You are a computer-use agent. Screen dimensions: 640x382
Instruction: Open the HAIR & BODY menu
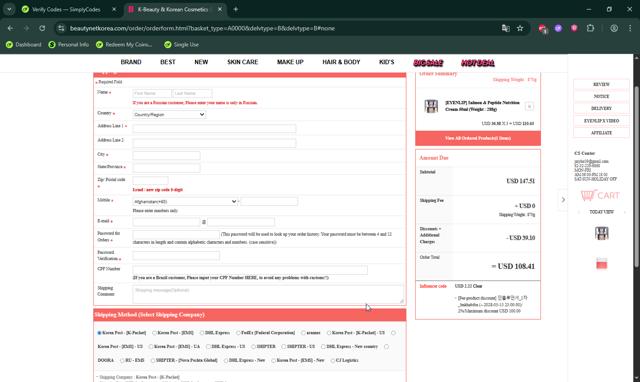(x=341, y=62)
